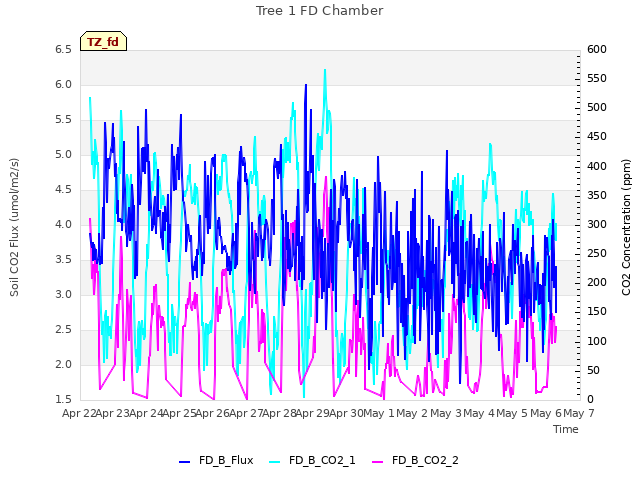640x480 pixels.
Task: Click the 2.5 left axis value
Action: coord(64,329)
